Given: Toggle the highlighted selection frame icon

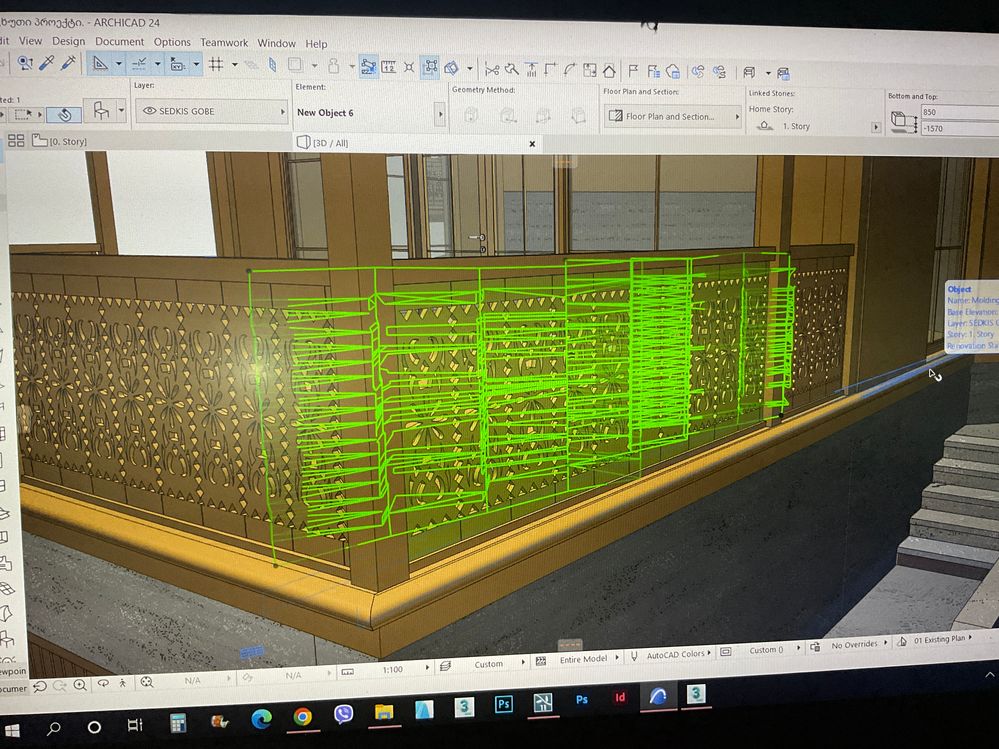Looking at the screenshot, I should [x=431, y=67].
